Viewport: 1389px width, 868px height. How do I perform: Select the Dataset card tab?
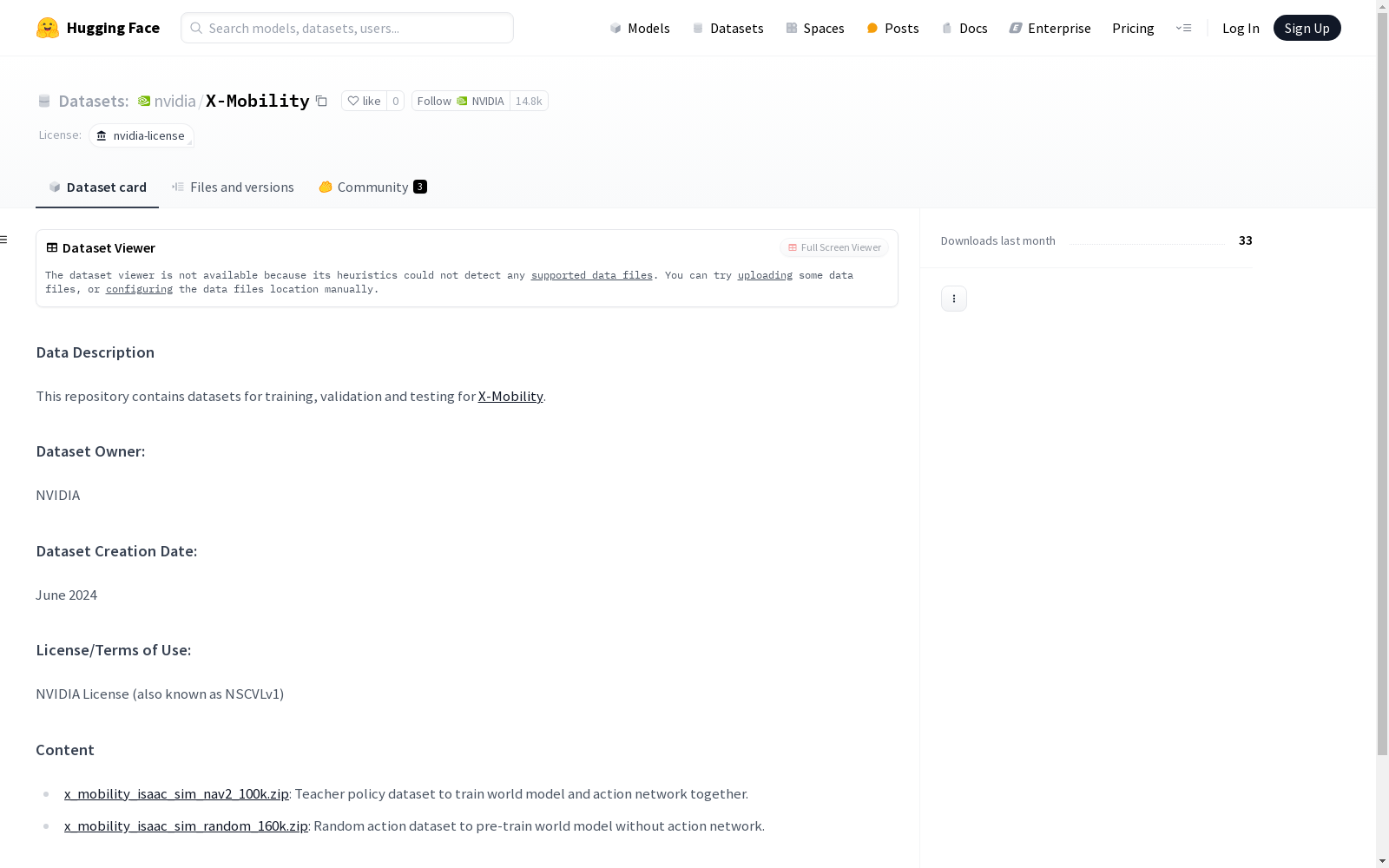(x=97, y=187)
